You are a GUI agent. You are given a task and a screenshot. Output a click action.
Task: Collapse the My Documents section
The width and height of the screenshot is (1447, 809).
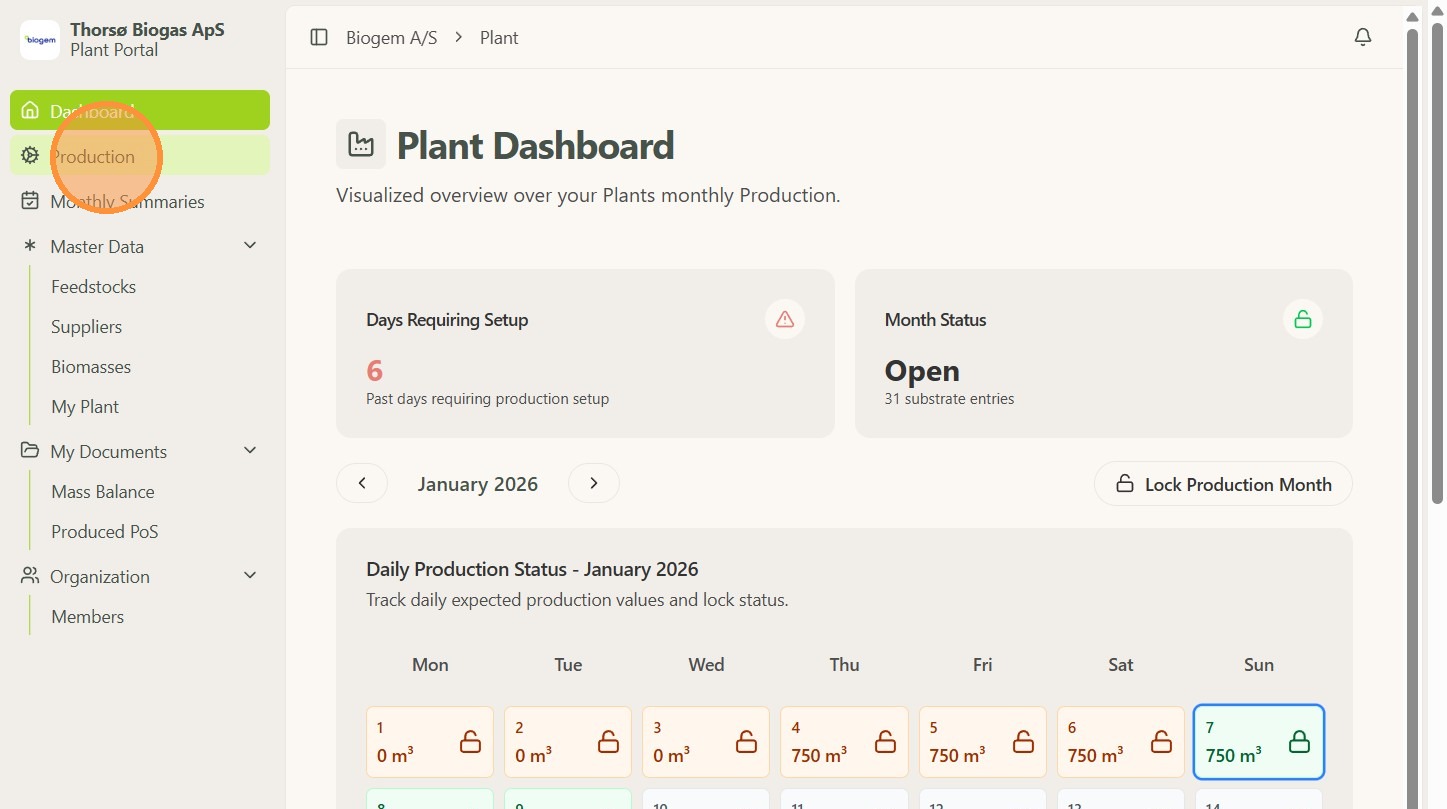coord(250,451)
